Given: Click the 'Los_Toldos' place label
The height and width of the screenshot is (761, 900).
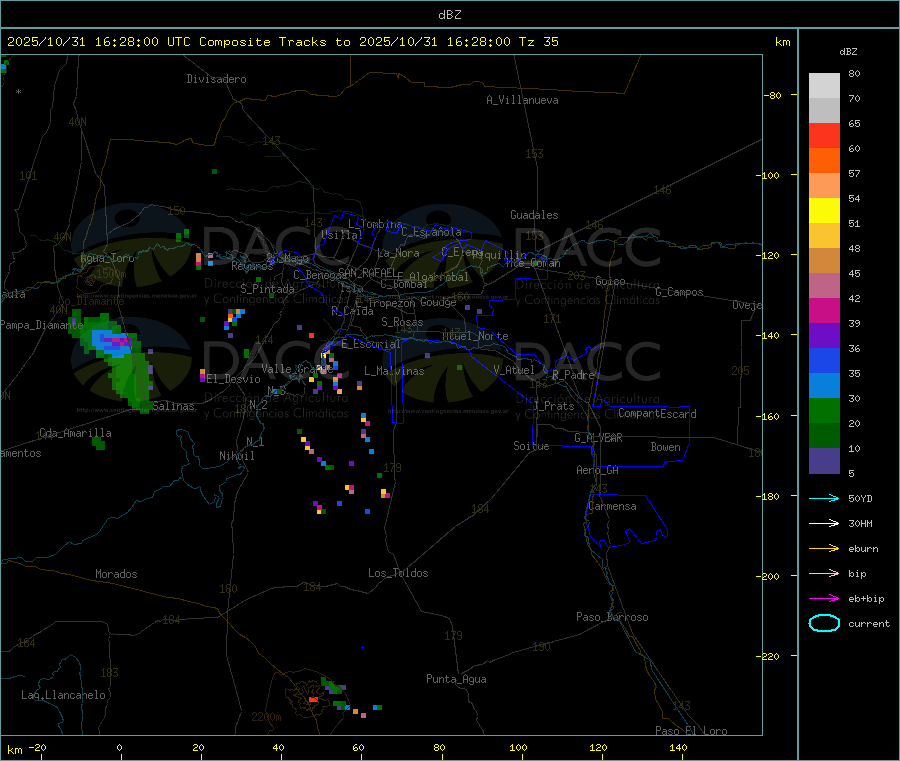Looking at the screenshot, I should [398, 573].
